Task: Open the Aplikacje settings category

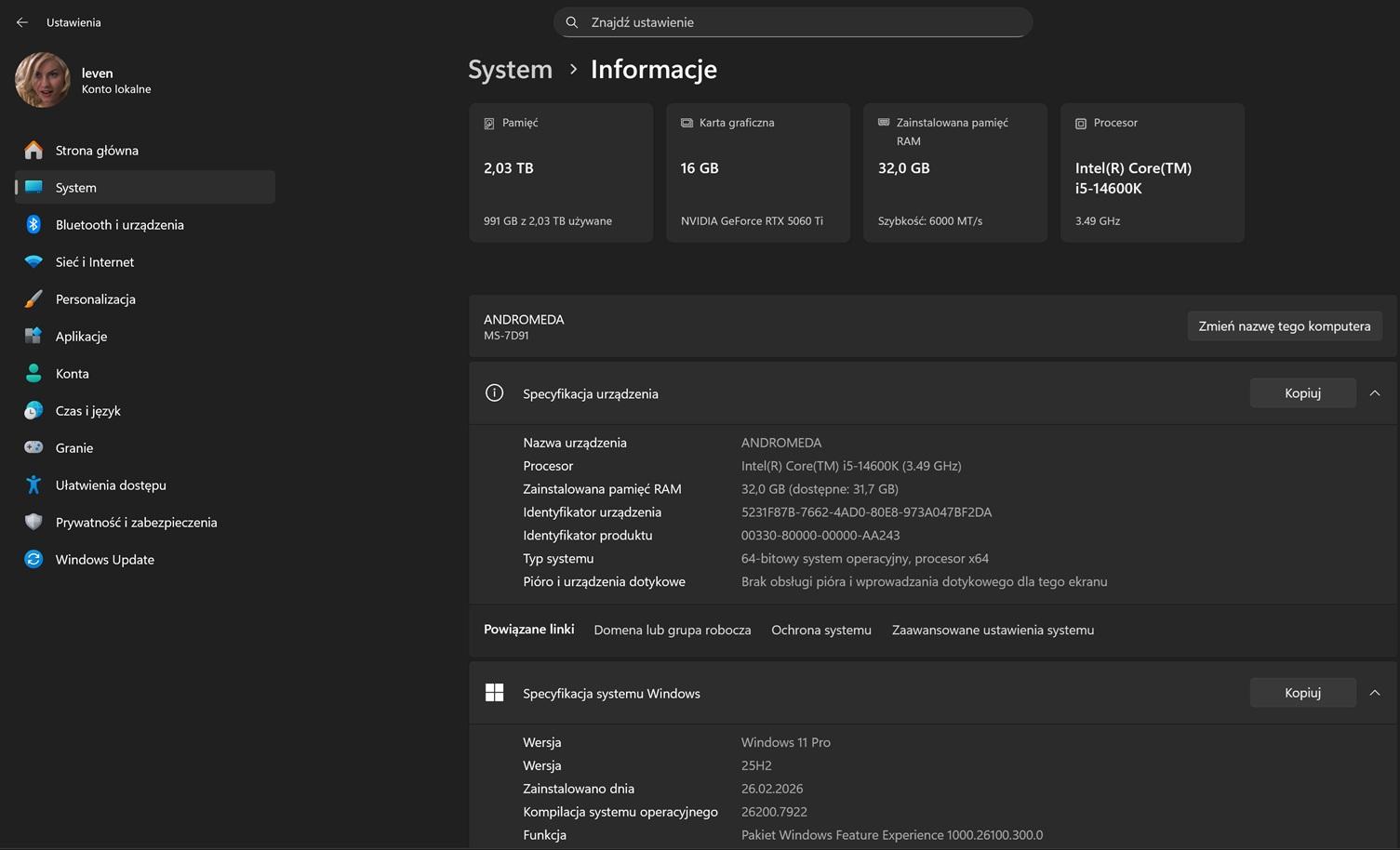Action: click(81, 337)
